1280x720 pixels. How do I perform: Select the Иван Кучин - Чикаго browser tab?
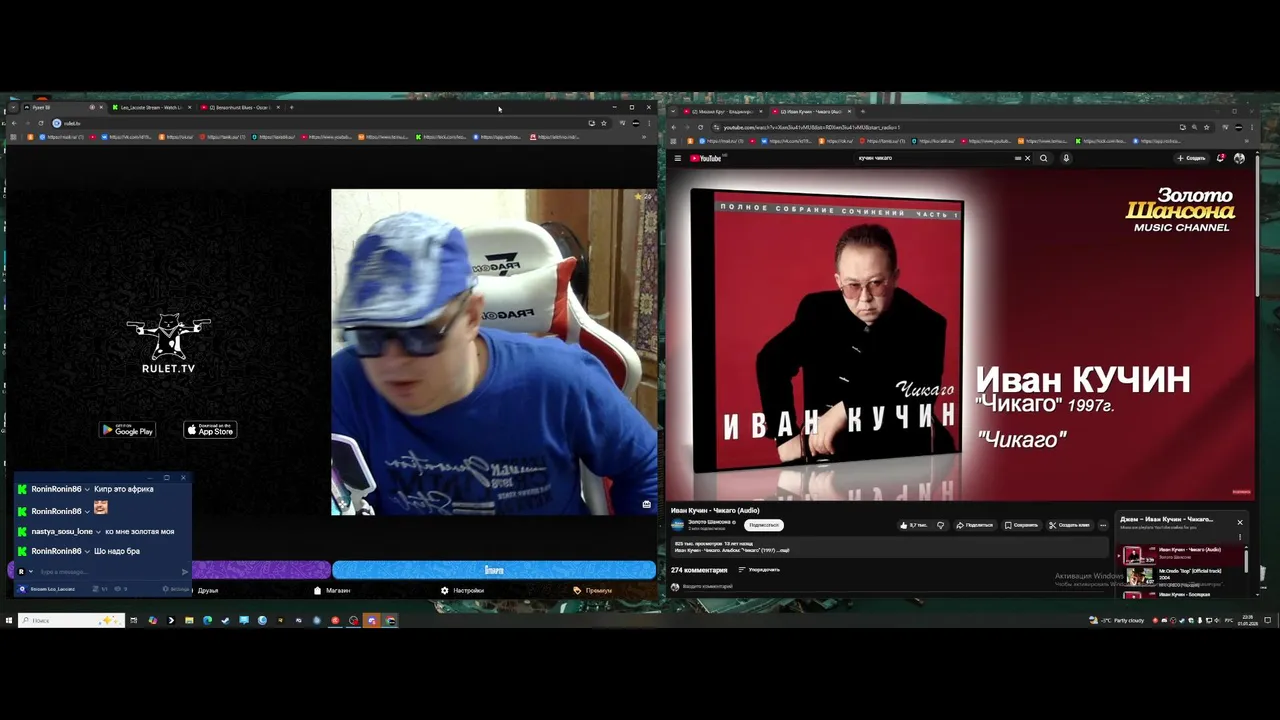(x=810, y=111)
